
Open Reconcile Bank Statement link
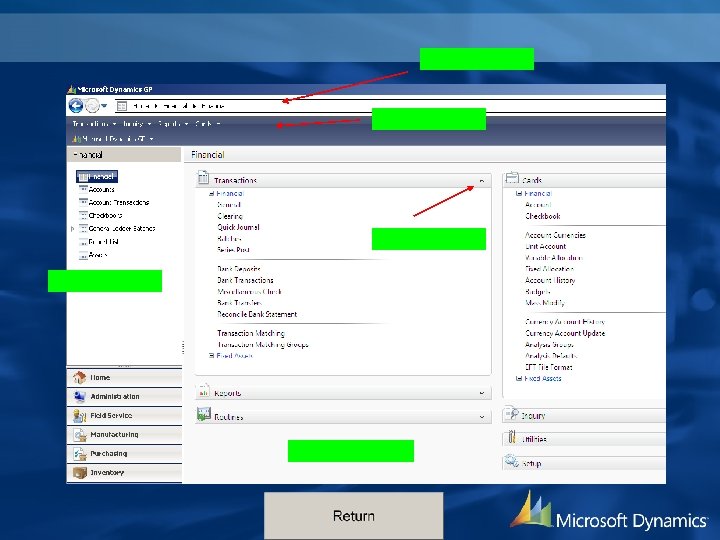click(257, 315)
